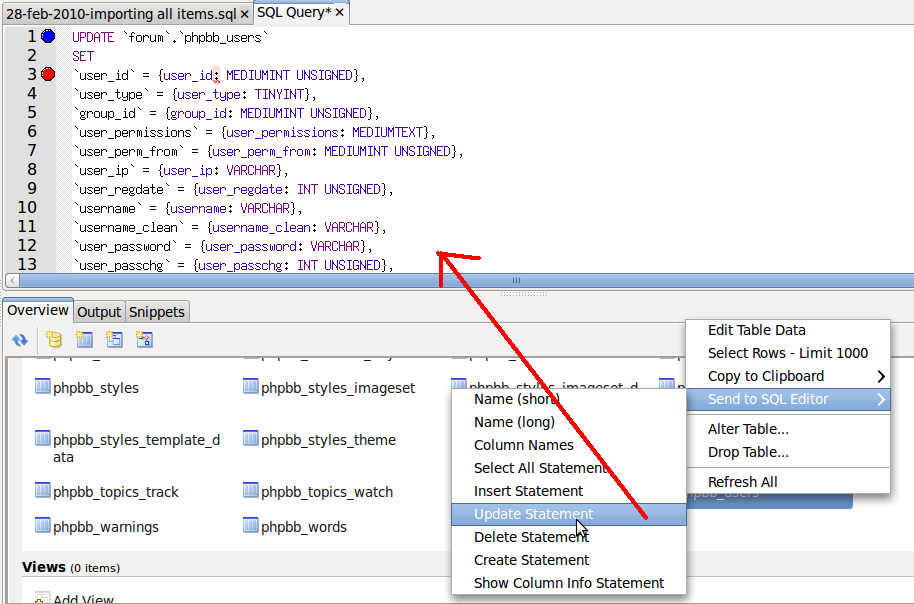The height and width of the screenshot is (604, 914).
Task: Click `group_id` on line 5
Action: click(107, 113)
